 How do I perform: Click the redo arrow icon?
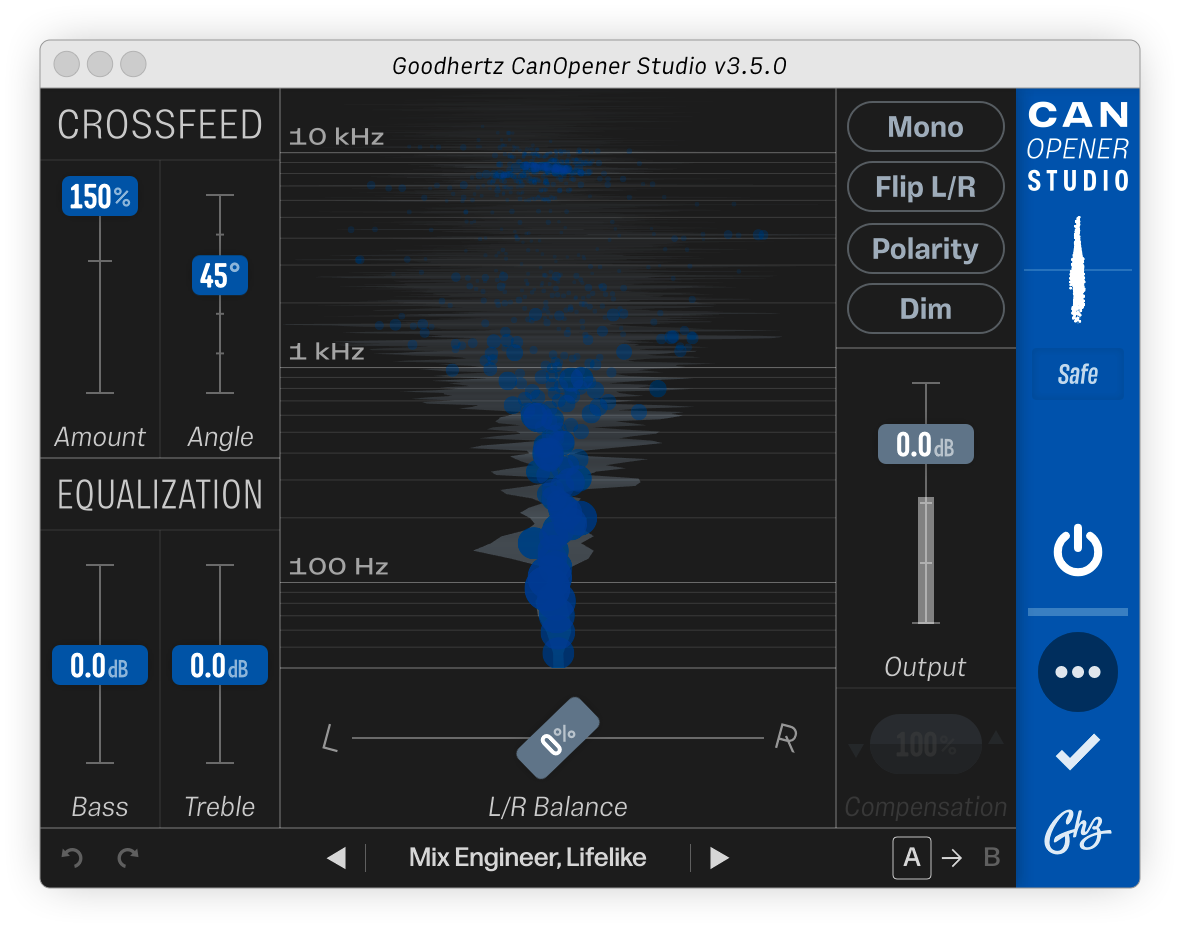point(128,857)
